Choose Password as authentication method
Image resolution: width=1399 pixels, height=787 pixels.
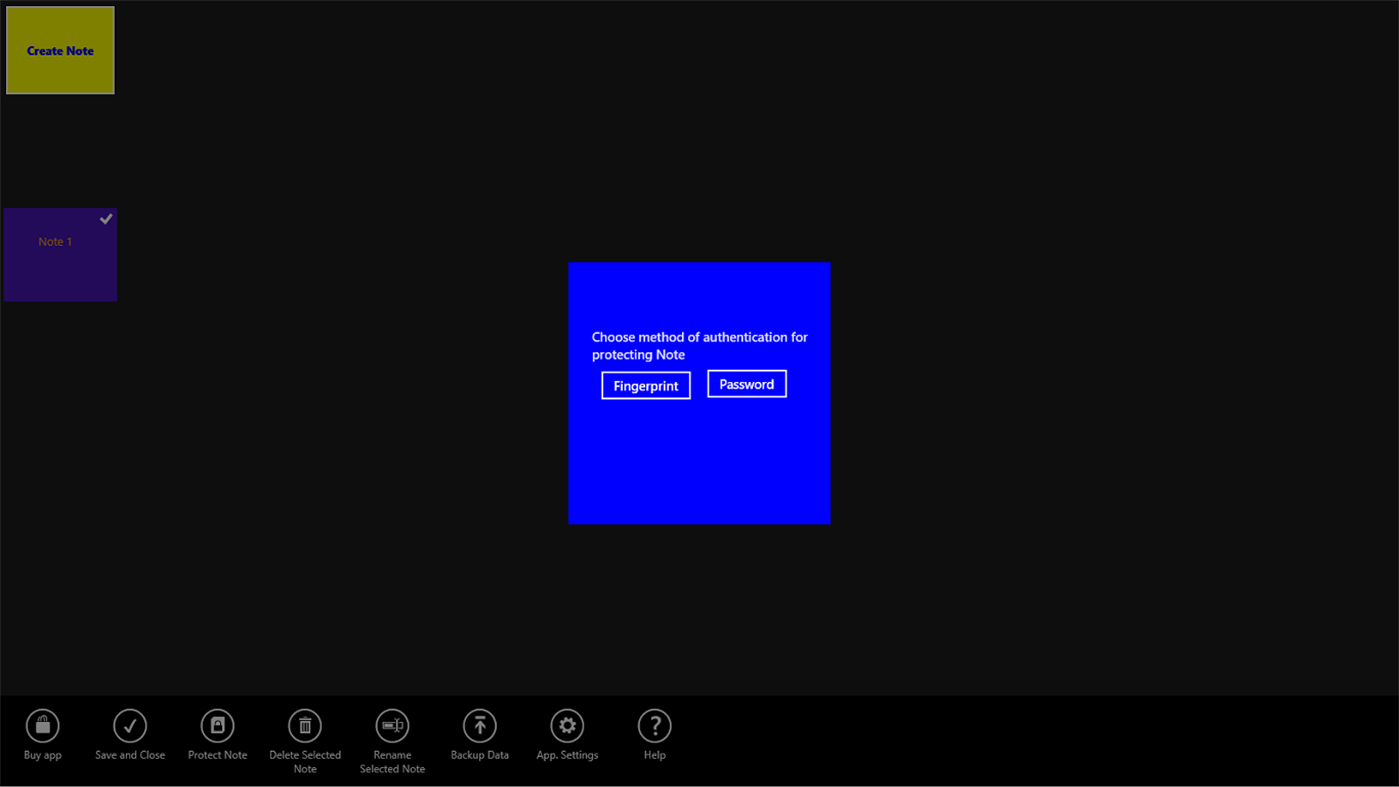(x=746, y=383)
